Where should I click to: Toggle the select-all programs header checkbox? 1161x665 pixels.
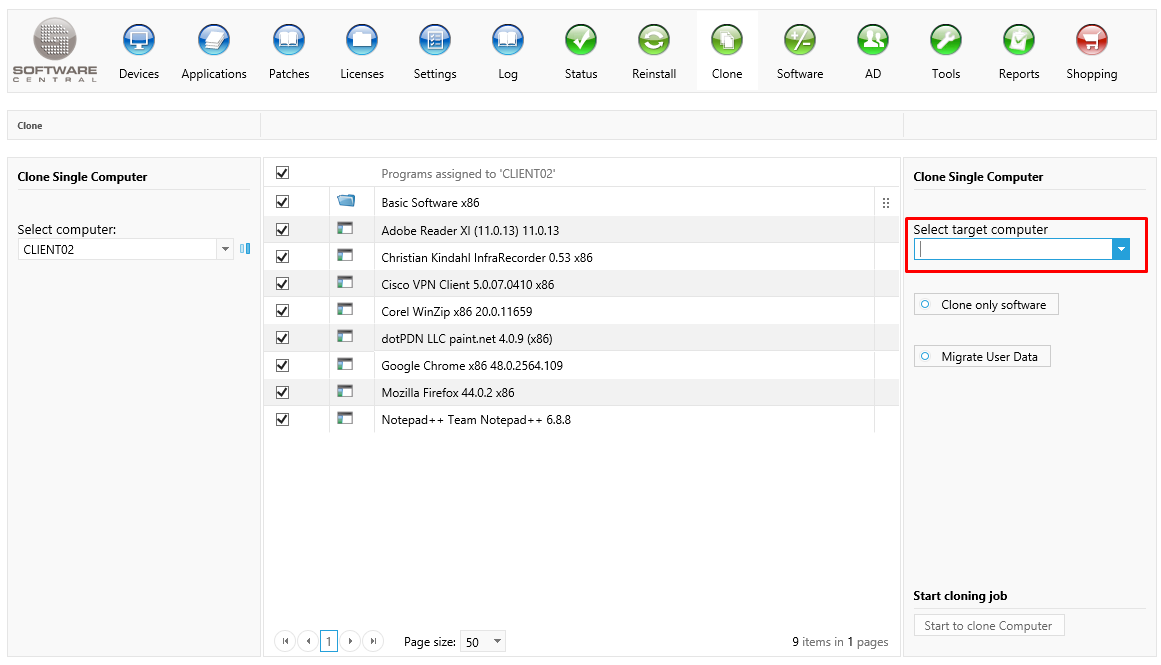282,173
